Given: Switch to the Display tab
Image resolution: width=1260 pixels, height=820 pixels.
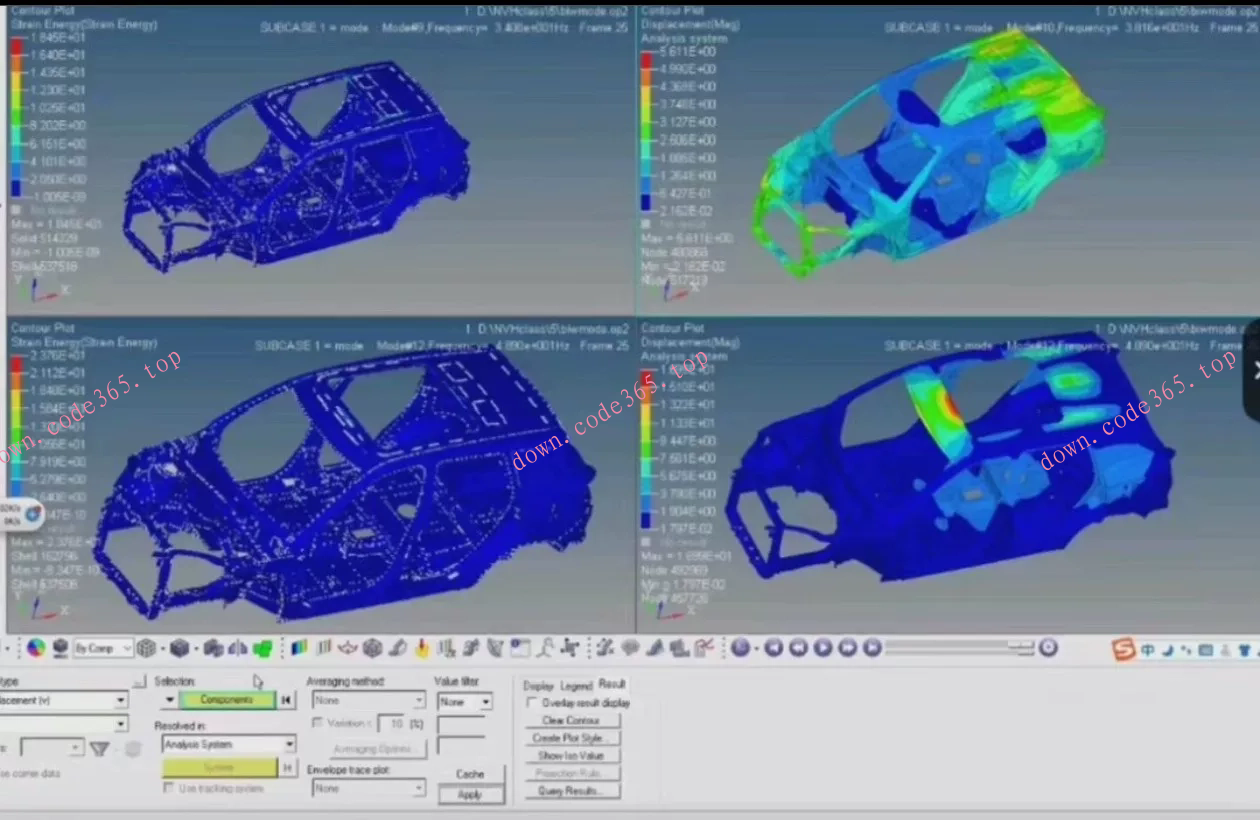Looking at the screenshot, I should click(x=538, y=686).
